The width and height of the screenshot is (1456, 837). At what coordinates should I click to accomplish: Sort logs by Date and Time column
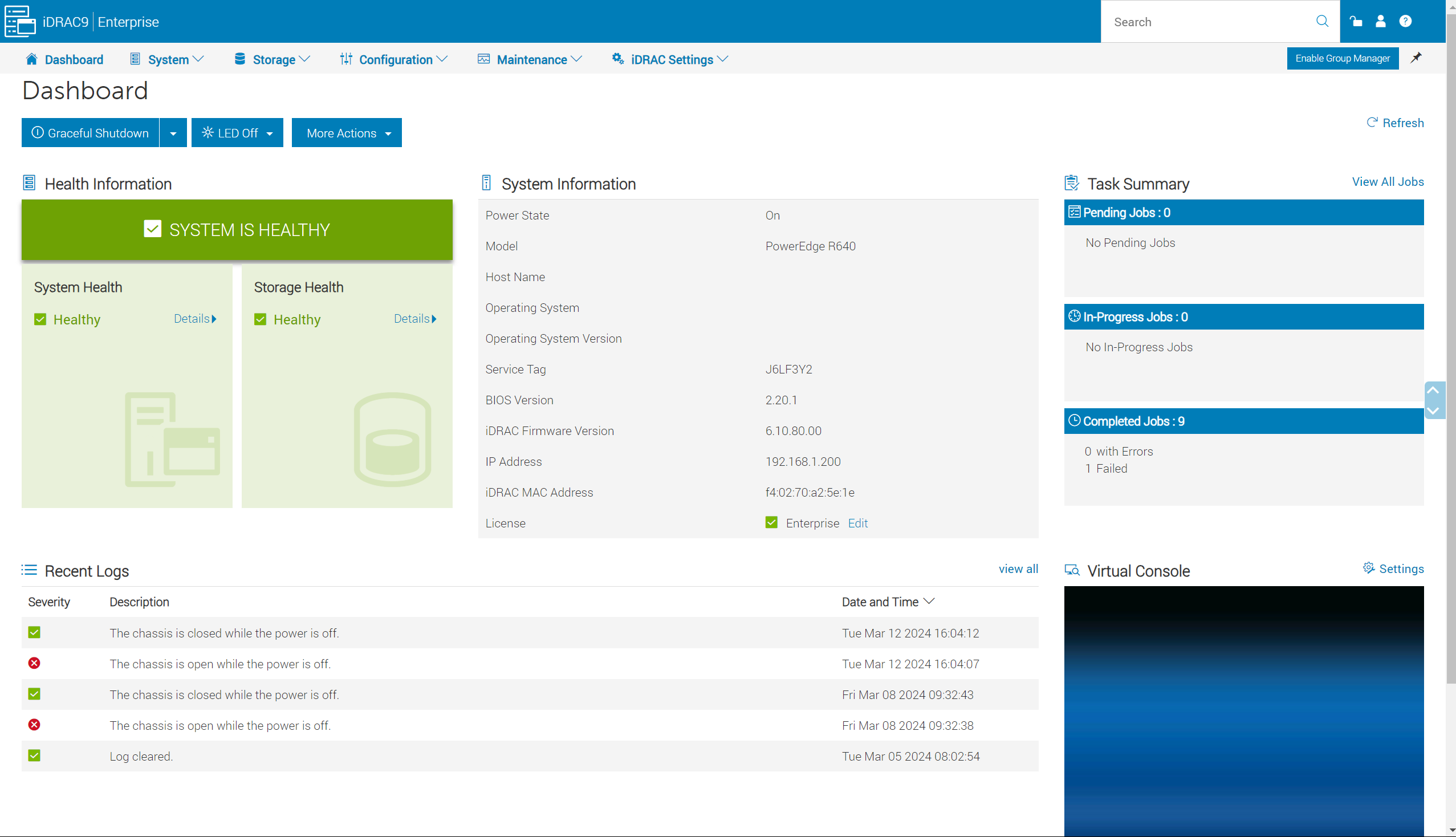pyautogui.click(x=888, y=602)
